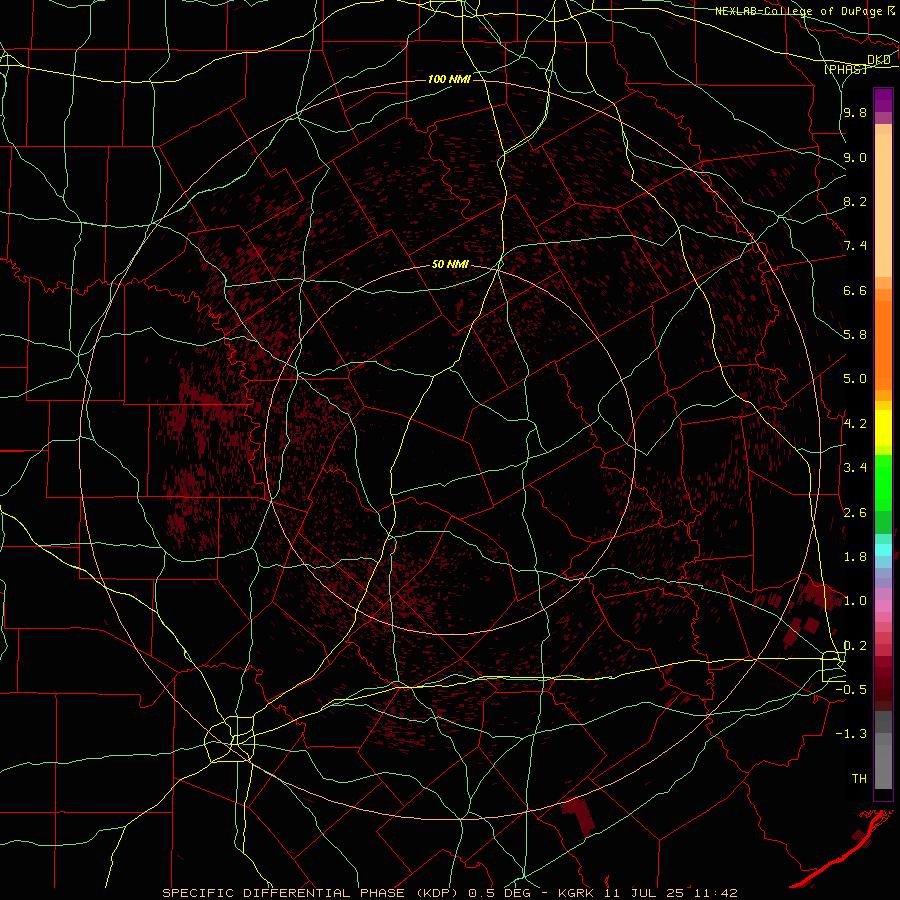The width and height of the screenshot is (900, 900).
Task: Click the DKD product label
Action: point(879,60)
